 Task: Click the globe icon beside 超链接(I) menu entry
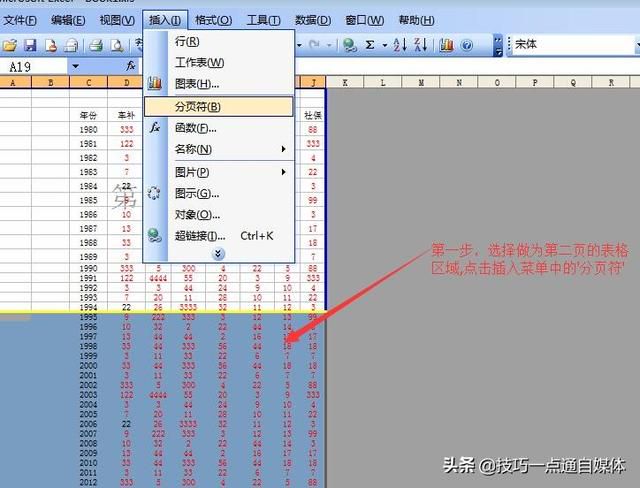[155, 235]
